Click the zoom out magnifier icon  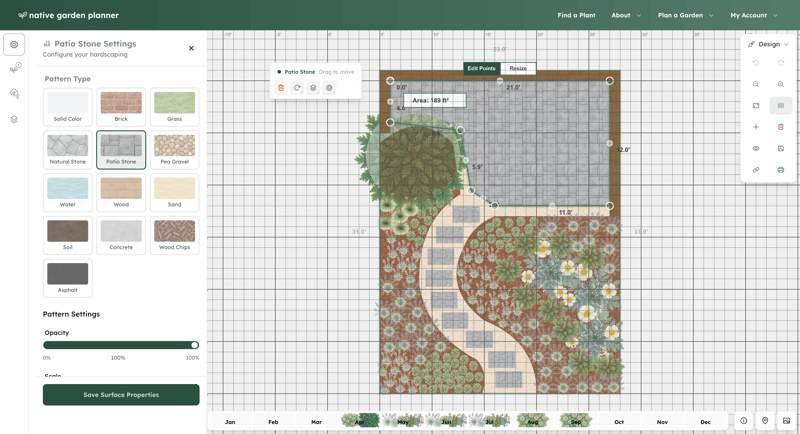coord(756,84)
